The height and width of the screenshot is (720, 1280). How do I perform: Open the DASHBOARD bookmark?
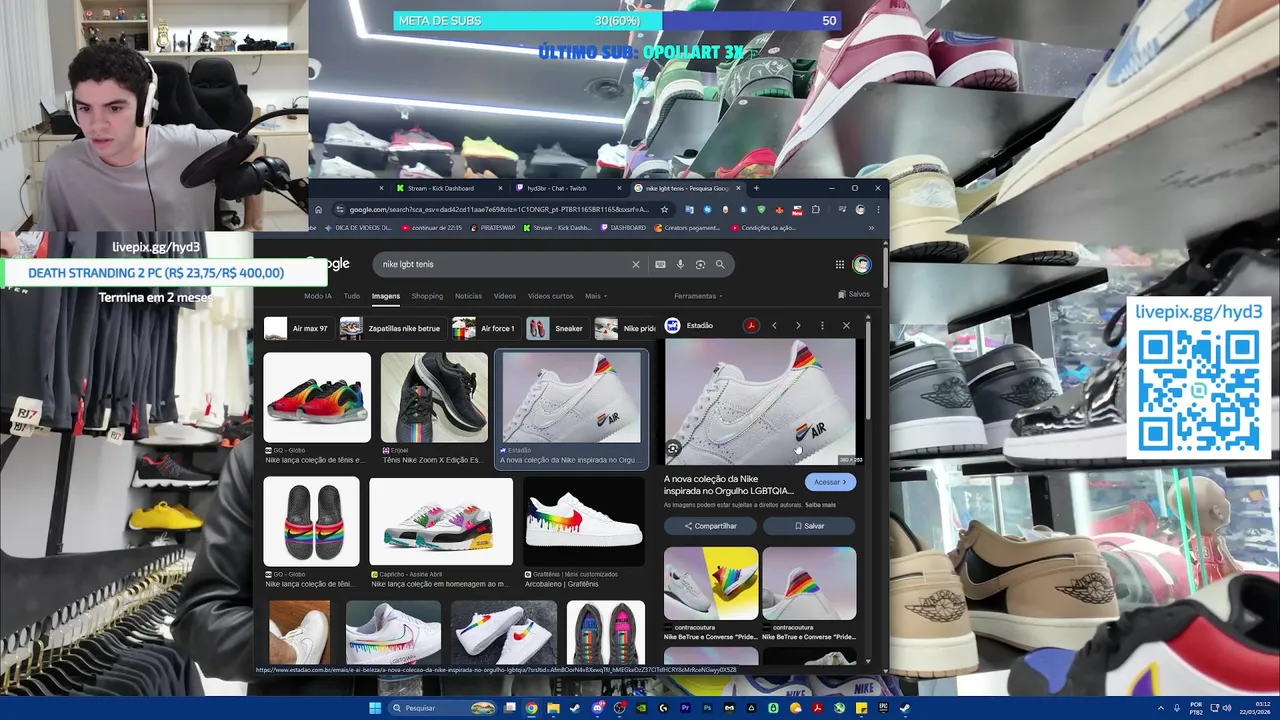point(623,228)
